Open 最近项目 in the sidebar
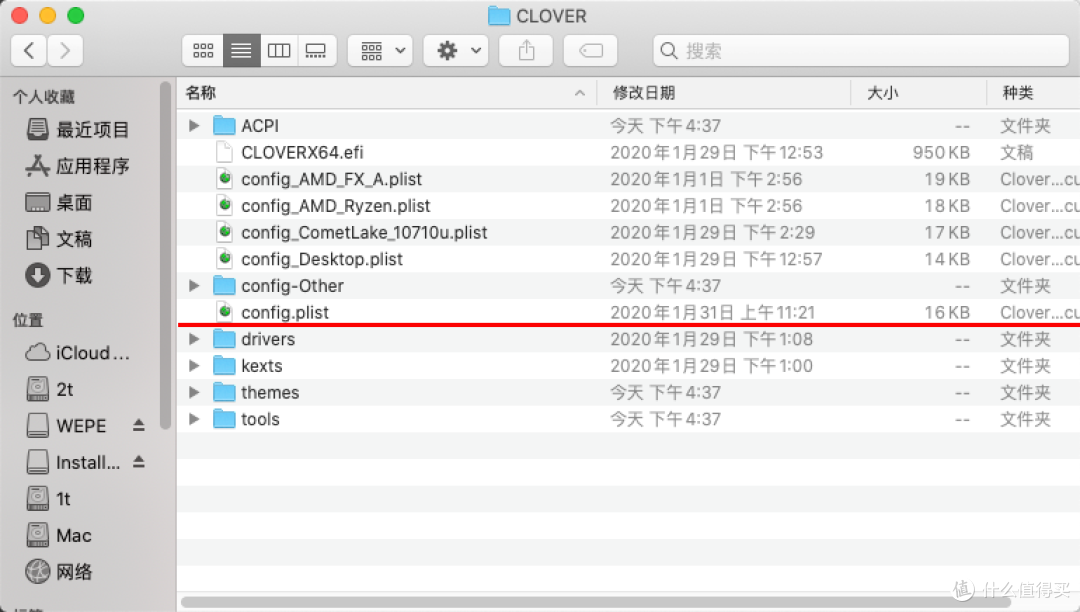 [x=78, y=129]
